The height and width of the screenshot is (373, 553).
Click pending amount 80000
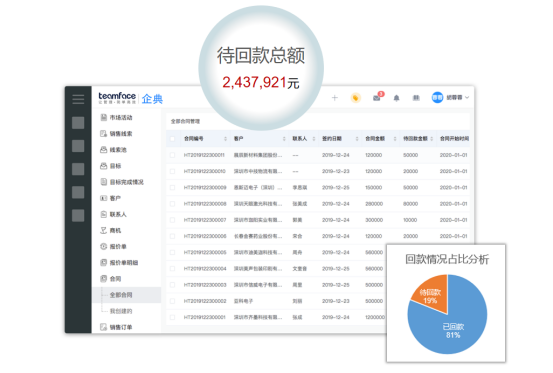(411, 203)
